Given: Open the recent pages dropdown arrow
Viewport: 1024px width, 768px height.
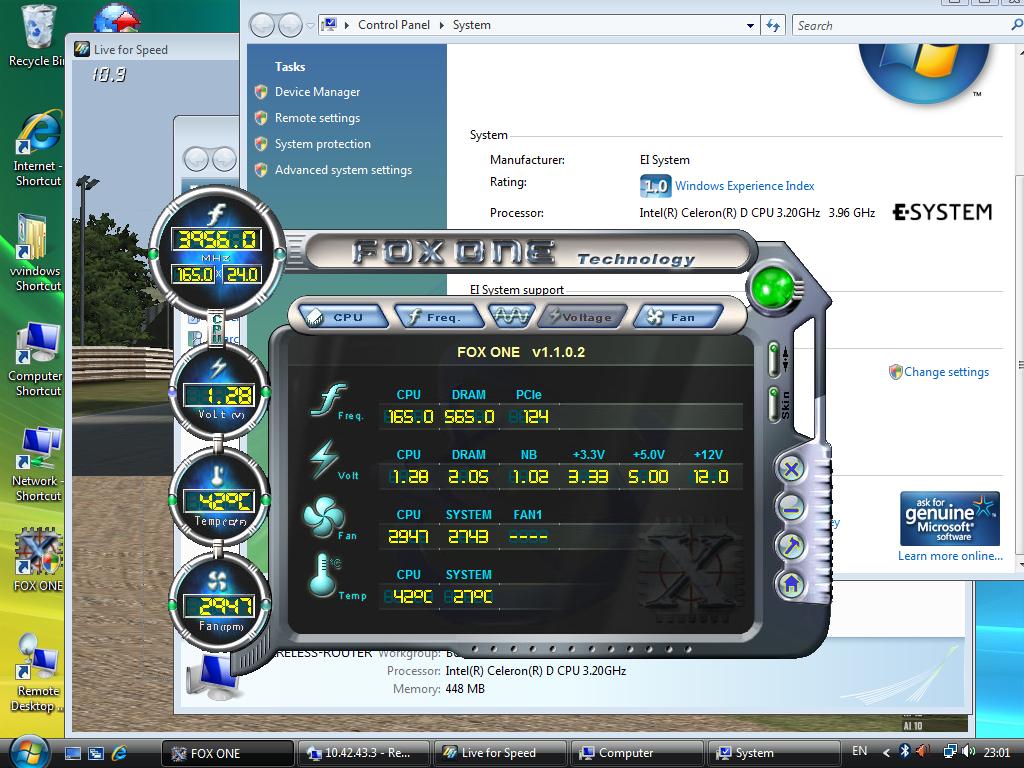Looking at the screenshot, I should pyautogui.click(x=310, y=26).
